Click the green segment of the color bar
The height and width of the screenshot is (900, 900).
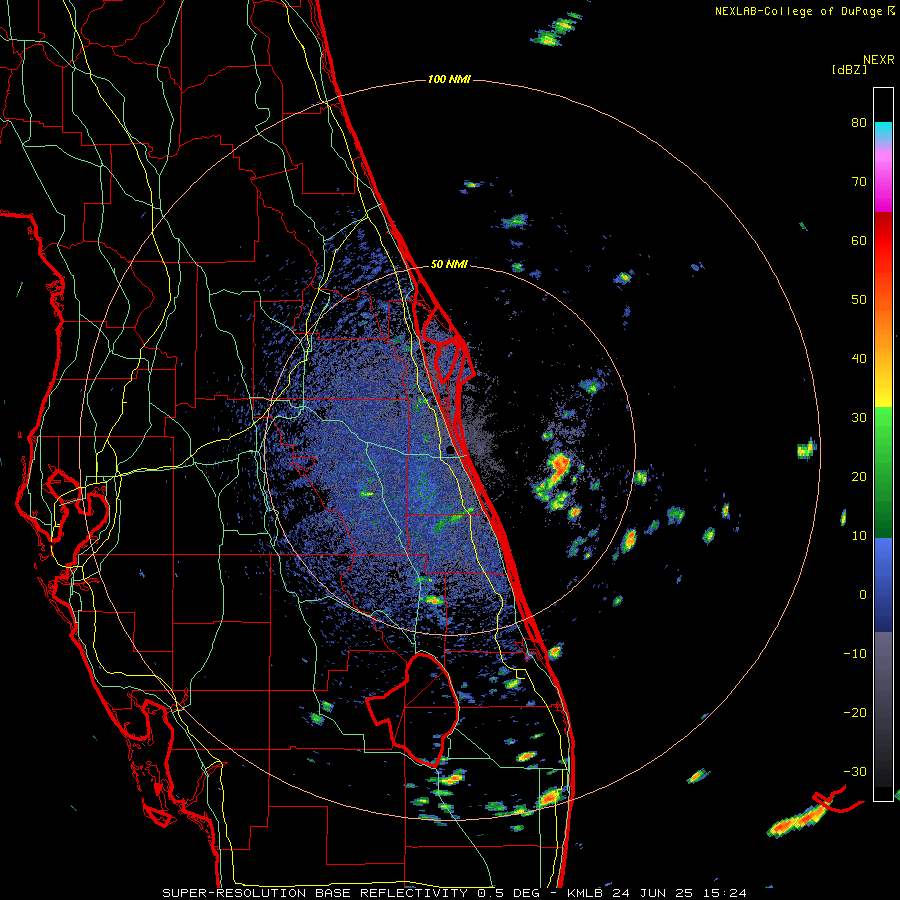click(x=883, y=472)
